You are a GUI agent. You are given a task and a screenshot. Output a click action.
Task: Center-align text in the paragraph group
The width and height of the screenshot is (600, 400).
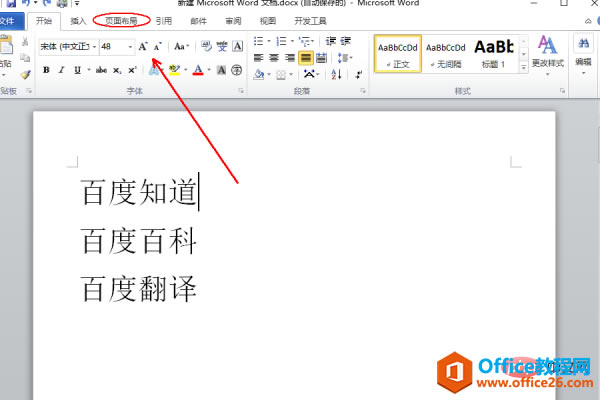274,58
